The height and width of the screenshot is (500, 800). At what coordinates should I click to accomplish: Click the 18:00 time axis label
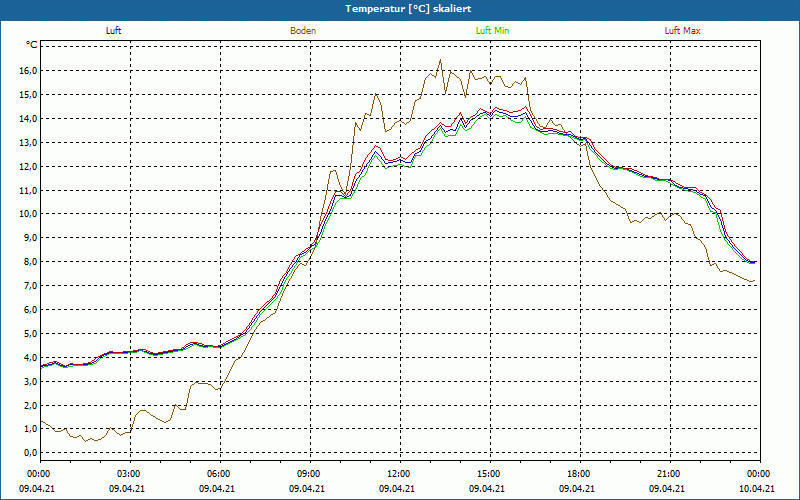(577, 474)
